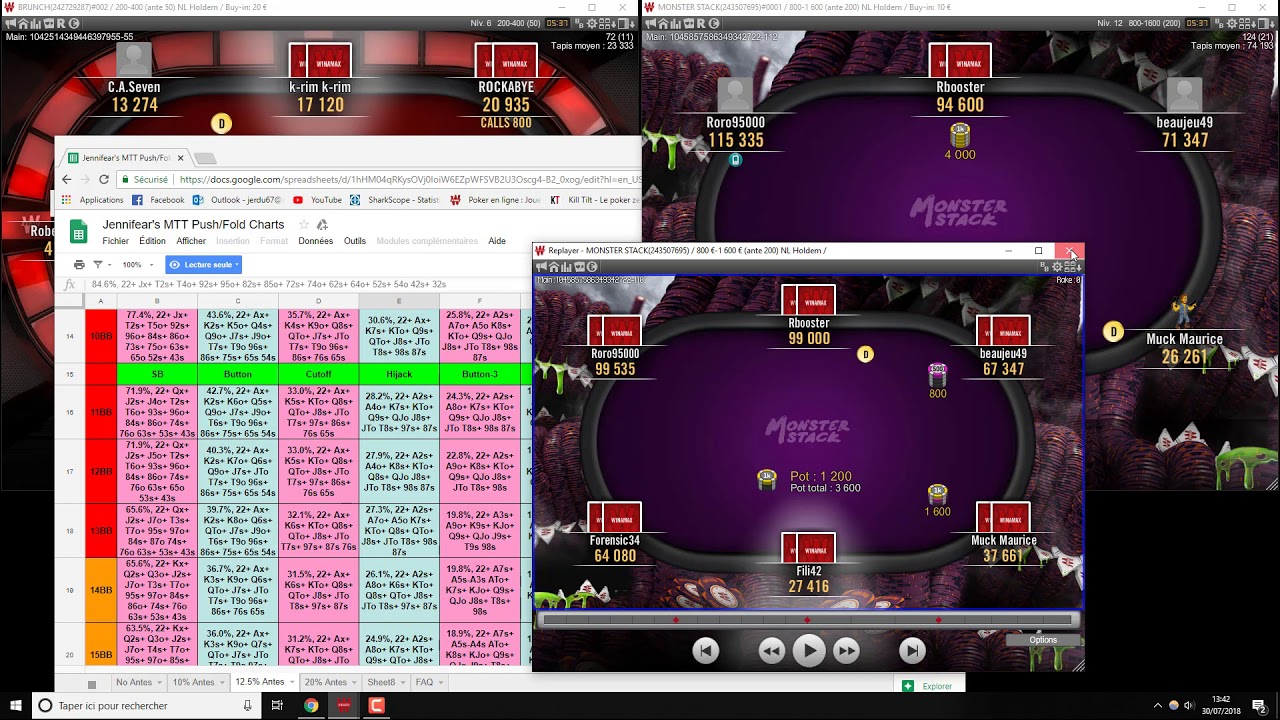1280x720 pixels.
Task: Click the Explorer button in Sheets
Action: pyautogui.click(x=929, y=686)
